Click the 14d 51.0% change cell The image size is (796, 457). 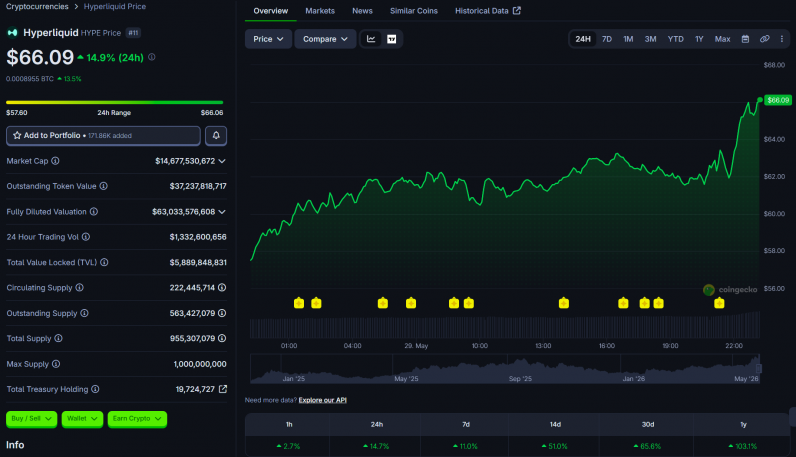click(x=554, y=446)
